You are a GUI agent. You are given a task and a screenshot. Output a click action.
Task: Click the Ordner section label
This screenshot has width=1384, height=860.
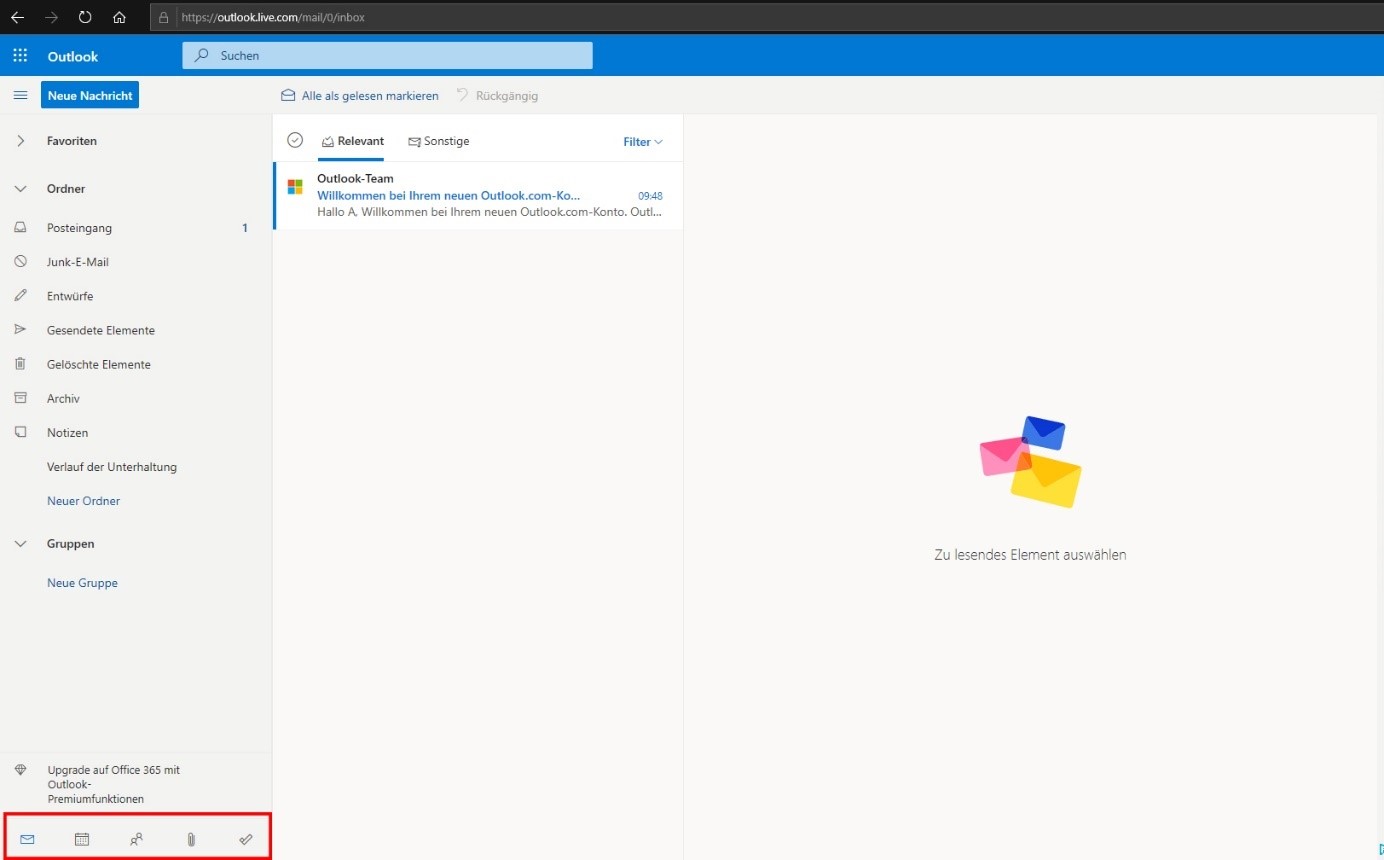(x=66, y=189)
